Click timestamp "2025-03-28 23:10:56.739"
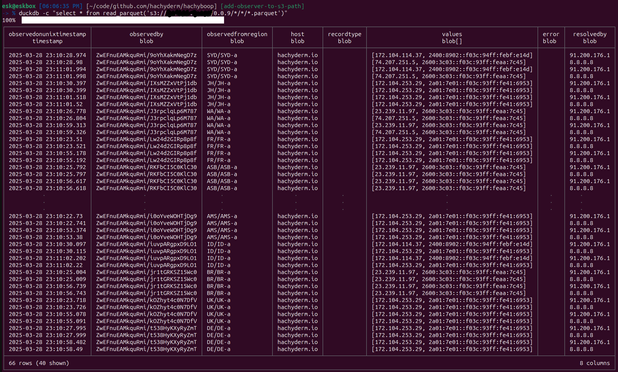Image resolution: width=618 pixels, height=372 pixels. click(47, 286)
